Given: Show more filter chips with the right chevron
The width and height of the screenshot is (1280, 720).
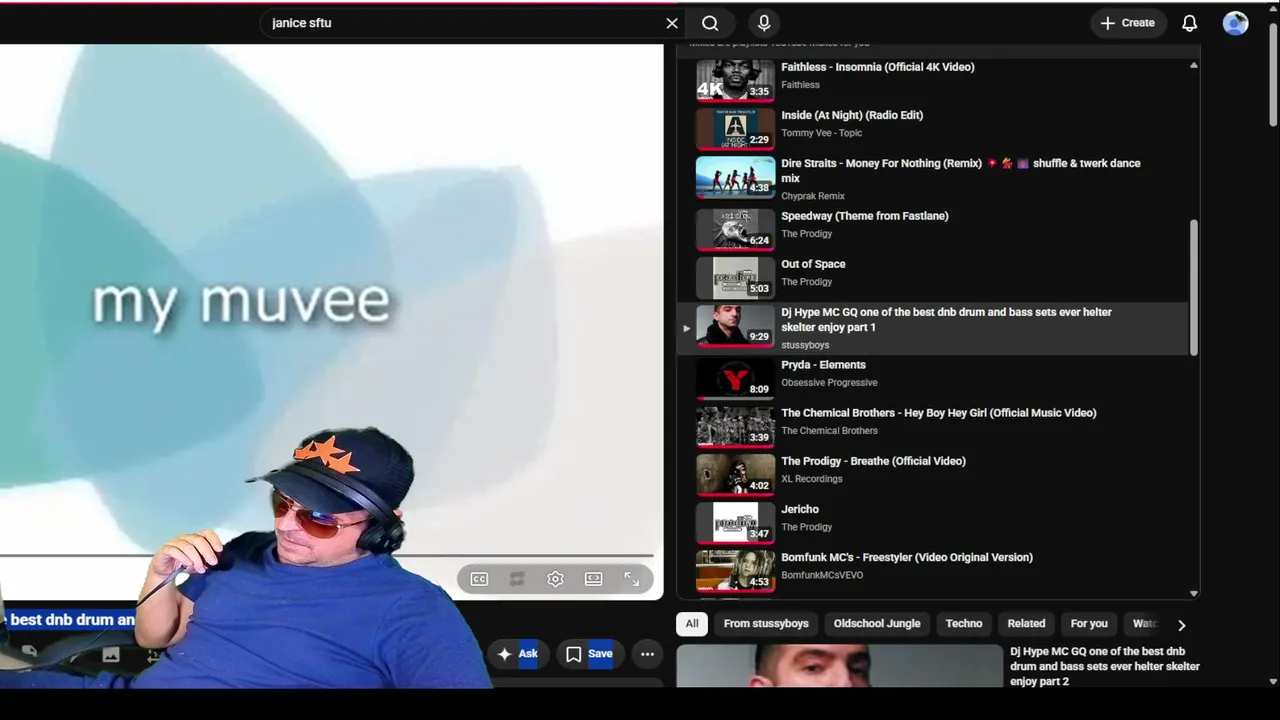Looking at the screenshot, I should (1181, 625).
